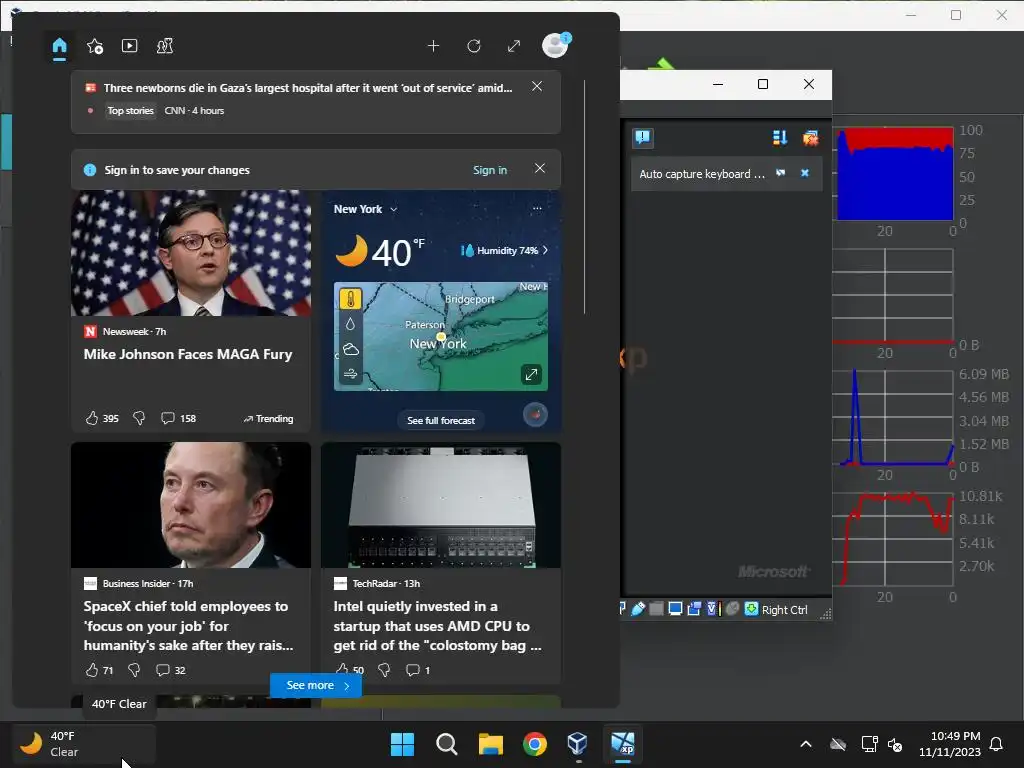
Task: Open the 'Top stories' tag
Action: 131,110
